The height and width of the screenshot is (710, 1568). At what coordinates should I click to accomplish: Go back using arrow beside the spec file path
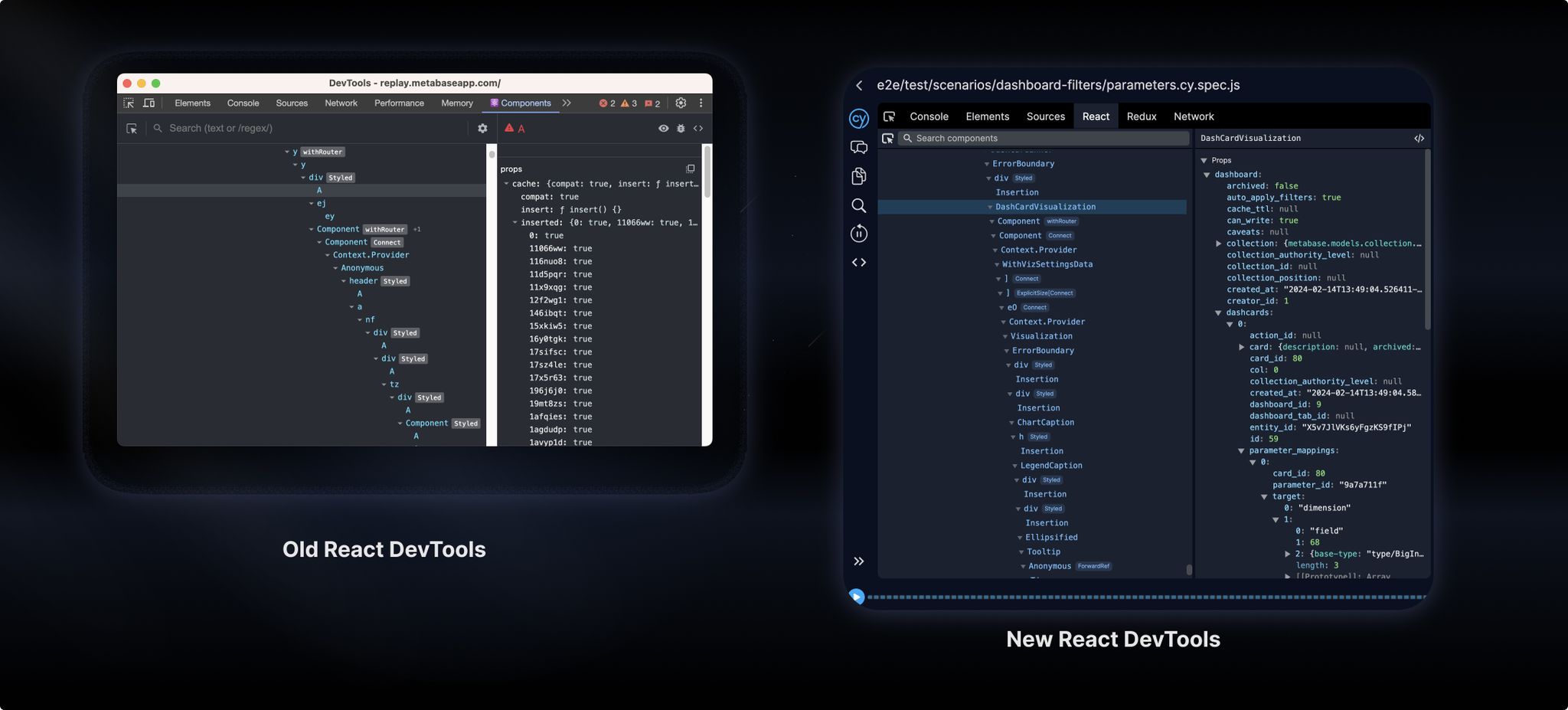tap(859, 86)
